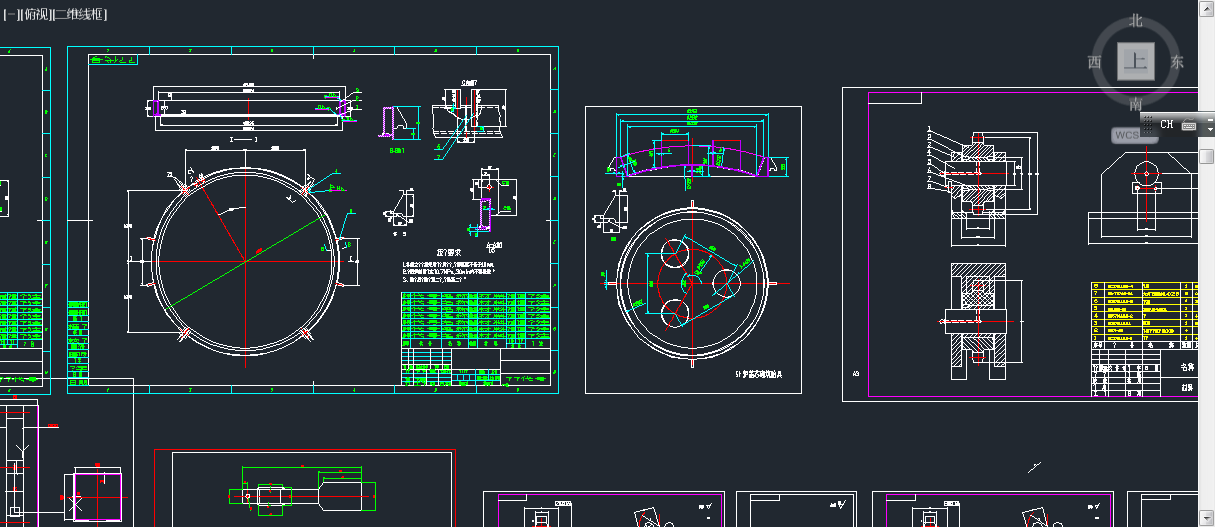Click the ViewCube 上 top face
The height and width of the screenshot is (527, 1215).
1135,61
